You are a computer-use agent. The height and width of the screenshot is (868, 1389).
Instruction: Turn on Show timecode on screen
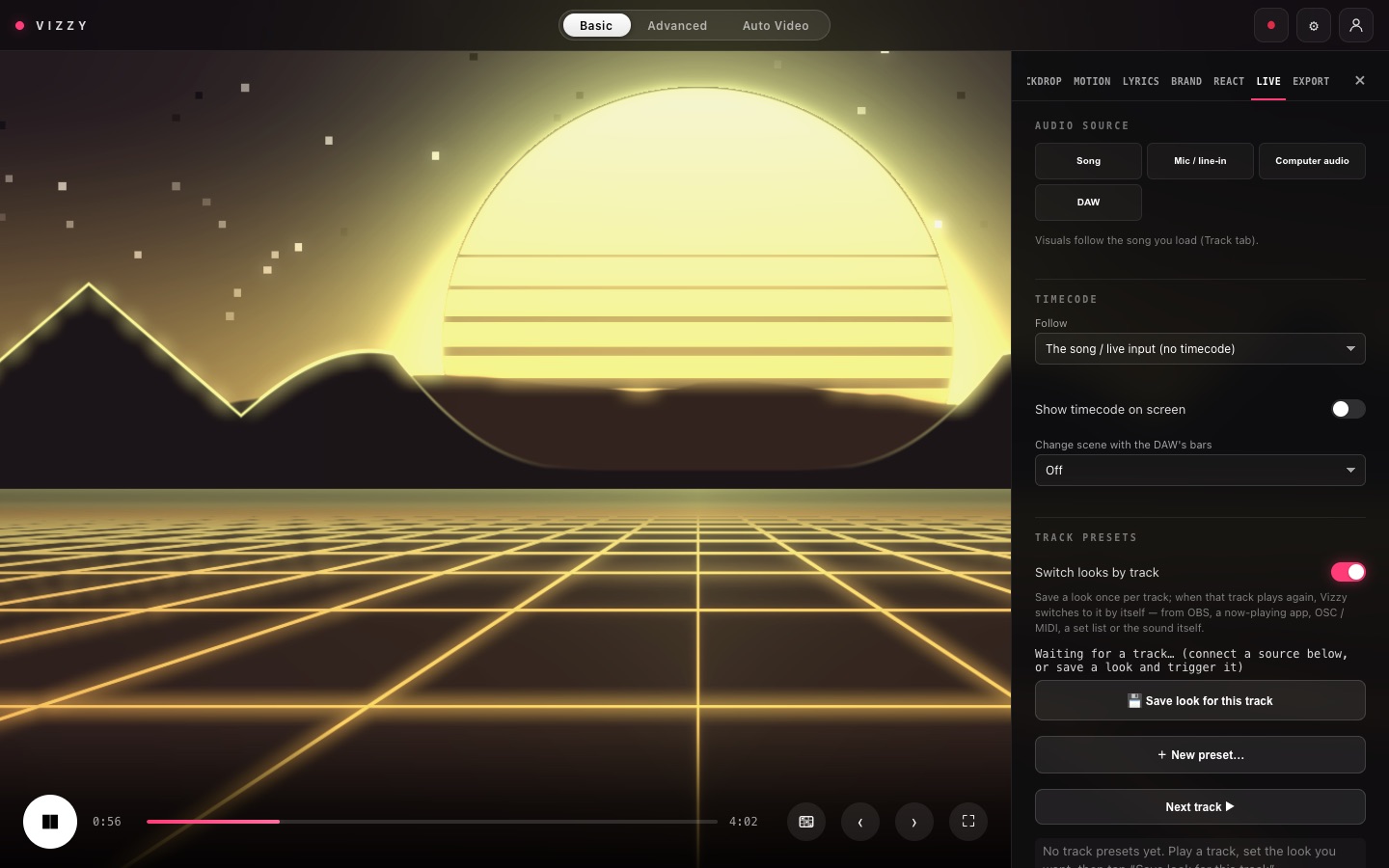pyautogui.click(x=1348, y=409)
